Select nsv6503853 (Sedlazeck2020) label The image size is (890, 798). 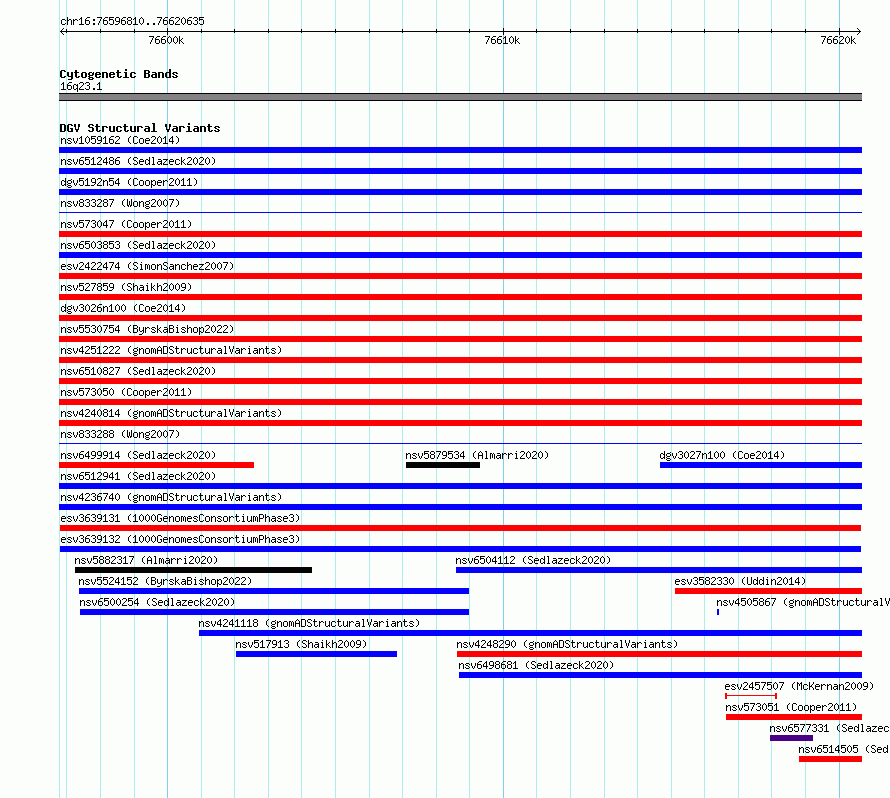pyautogui.click(x=138, y=245)
